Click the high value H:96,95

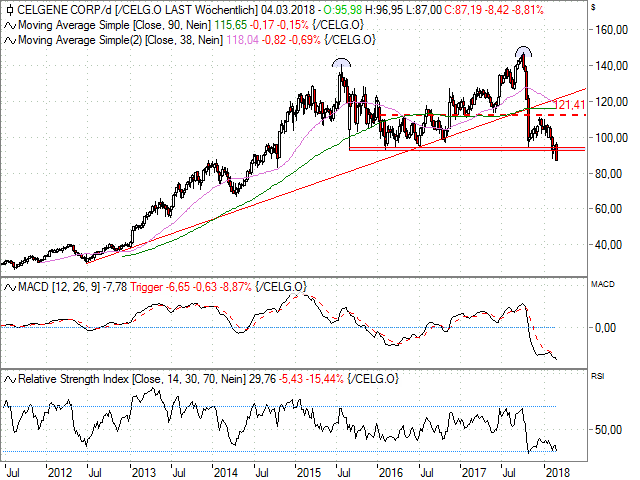tap(384, 10)
